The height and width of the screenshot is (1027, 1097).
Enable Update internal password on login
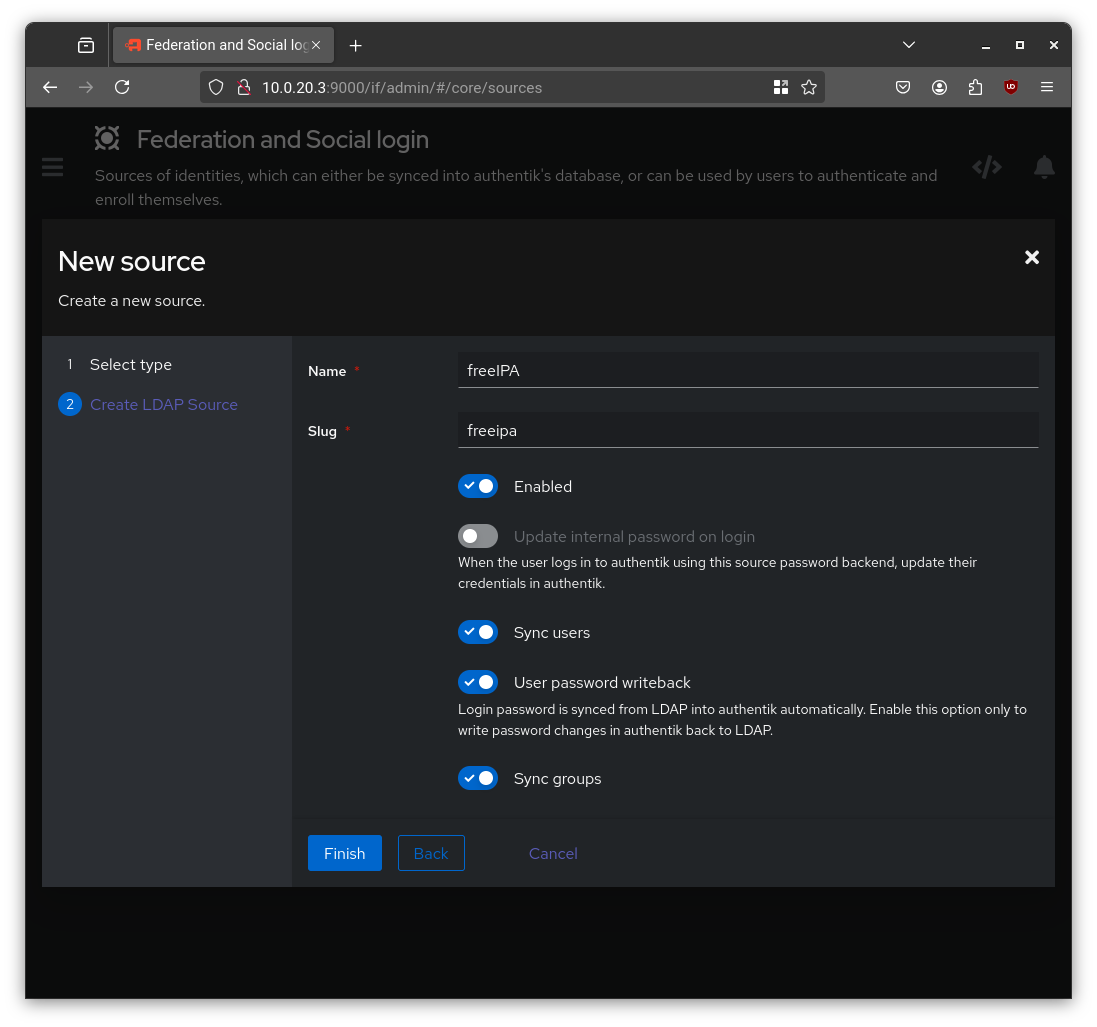(478, 537)
